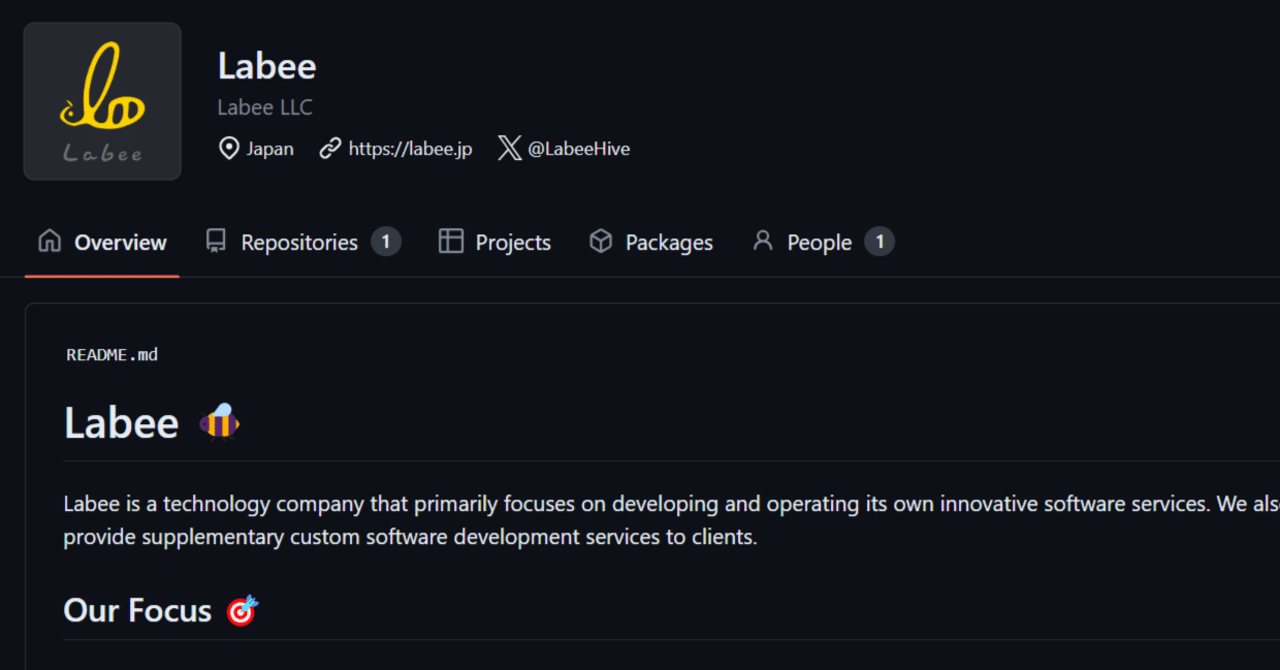The height and width of the screenshot is (670, 1280).
Task: Click the X logo beside @LabeeHive
Action: point(510,148)
